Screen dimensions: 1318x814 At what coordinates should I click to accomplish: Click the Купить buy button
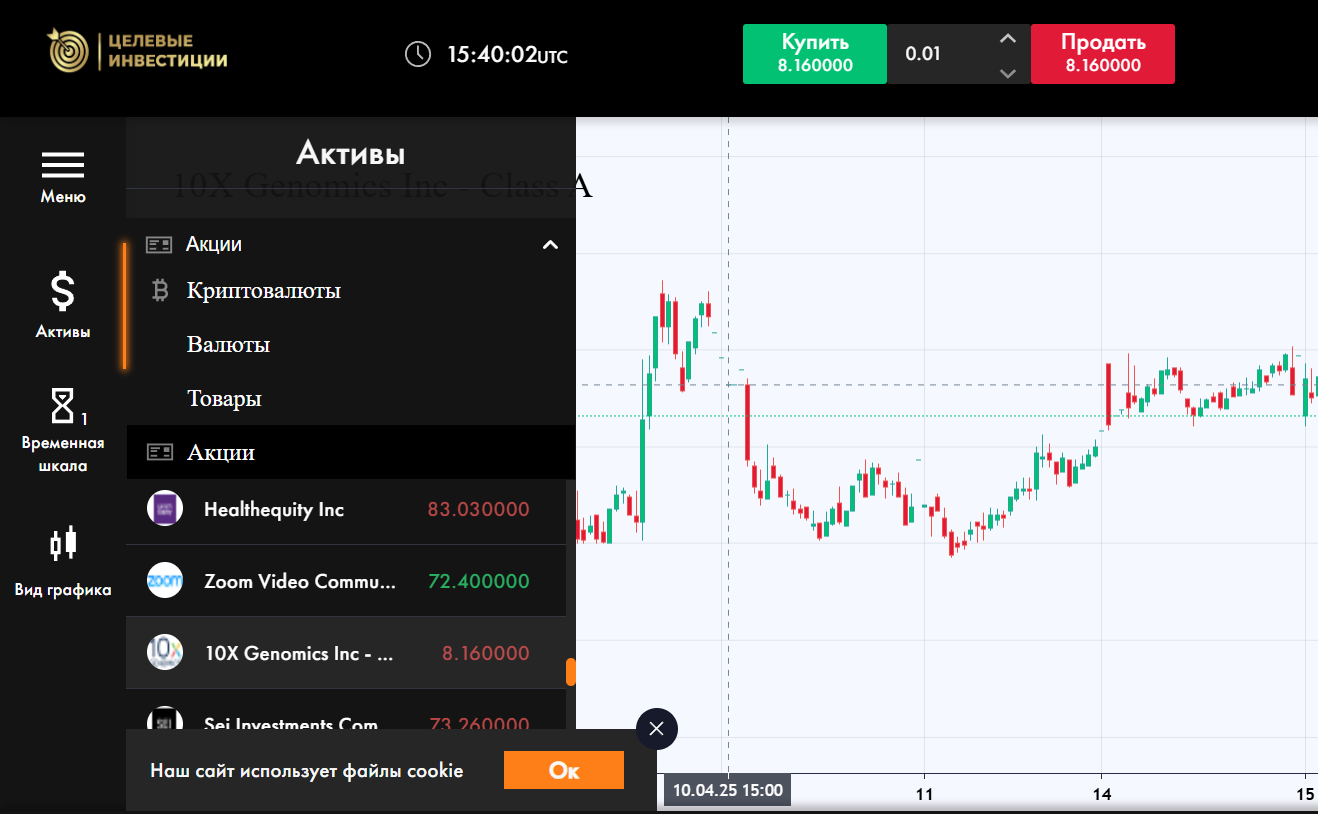(815, 54)
